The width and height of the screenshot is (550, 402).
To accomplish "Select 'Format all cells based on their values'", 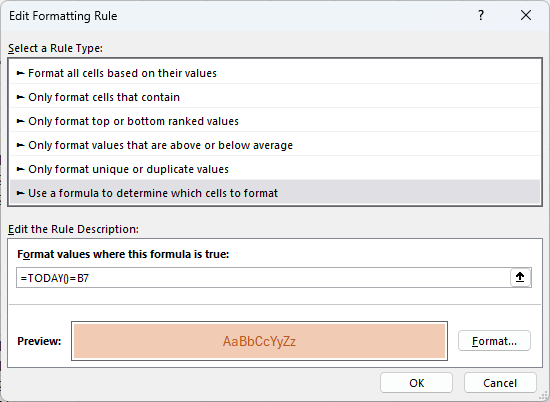I will (x=275, y=73).
